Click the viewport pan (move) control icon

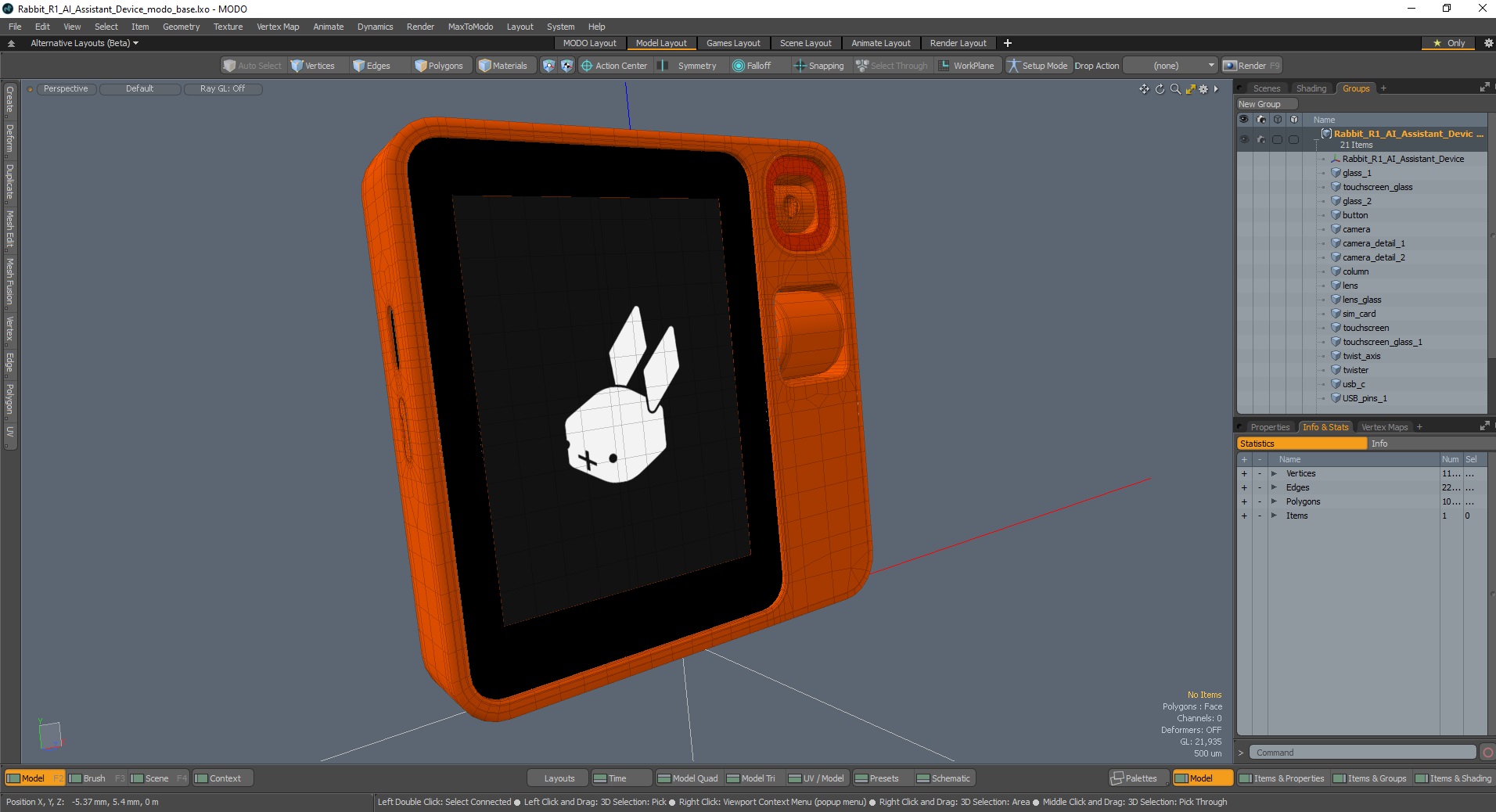1144,89
